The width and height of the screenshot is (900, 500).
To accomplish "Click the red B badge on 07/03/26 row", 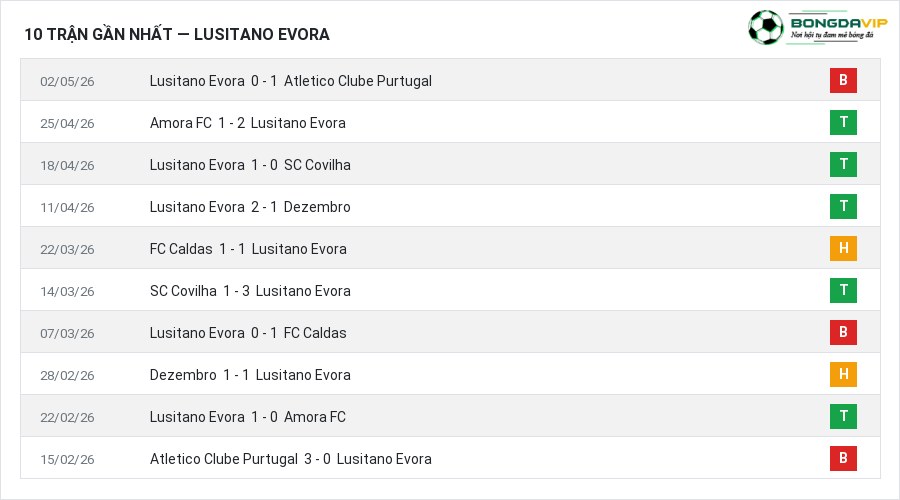I will [843, 332].
